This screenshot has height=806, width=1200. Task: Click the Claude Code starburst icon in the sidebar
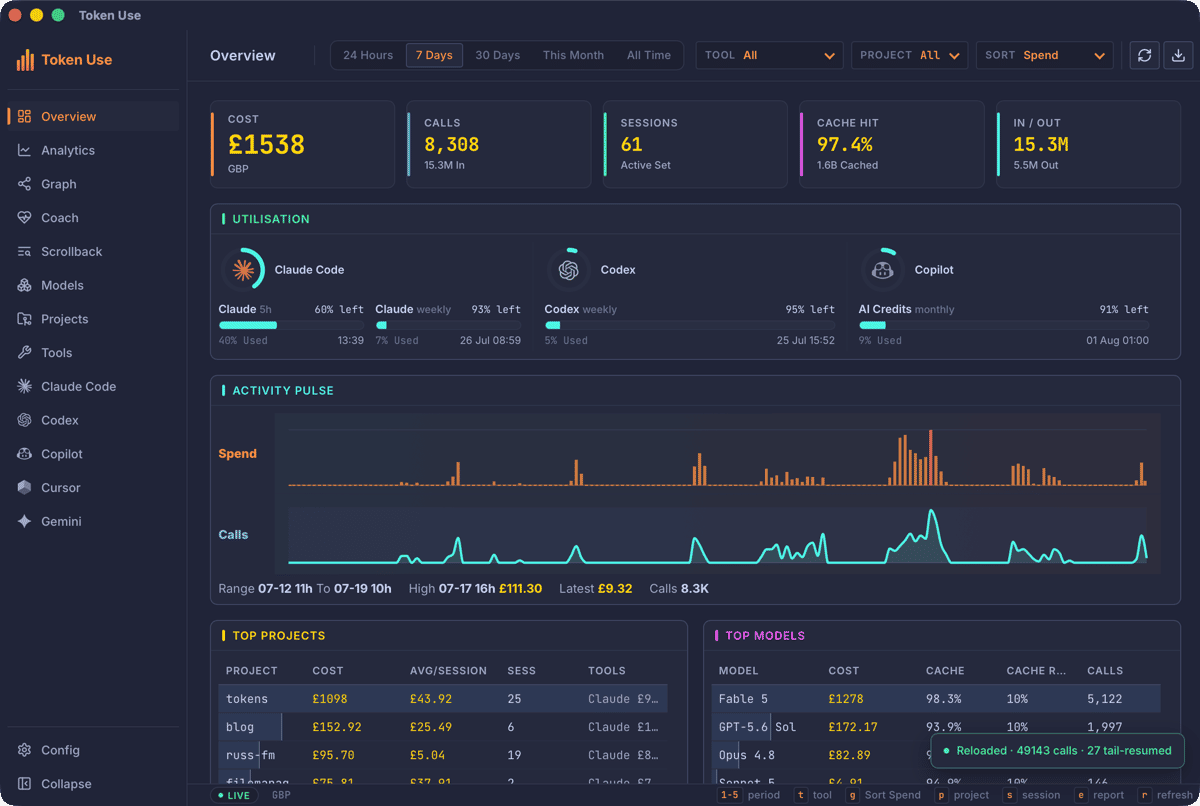(25, 386)
